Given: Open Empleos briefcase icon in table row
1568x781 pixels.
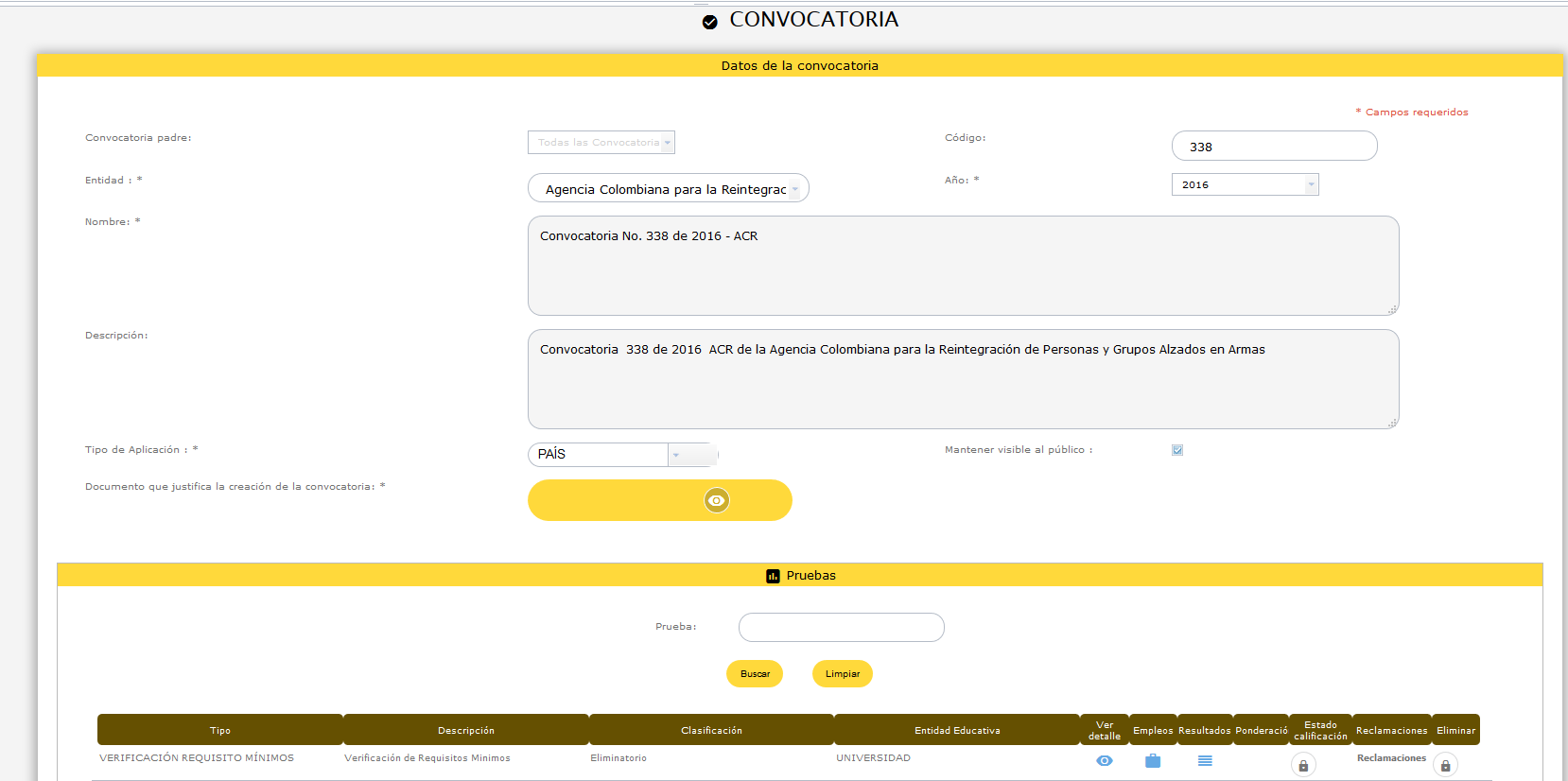Looking at the screenshot, I should click(1152, 761).
